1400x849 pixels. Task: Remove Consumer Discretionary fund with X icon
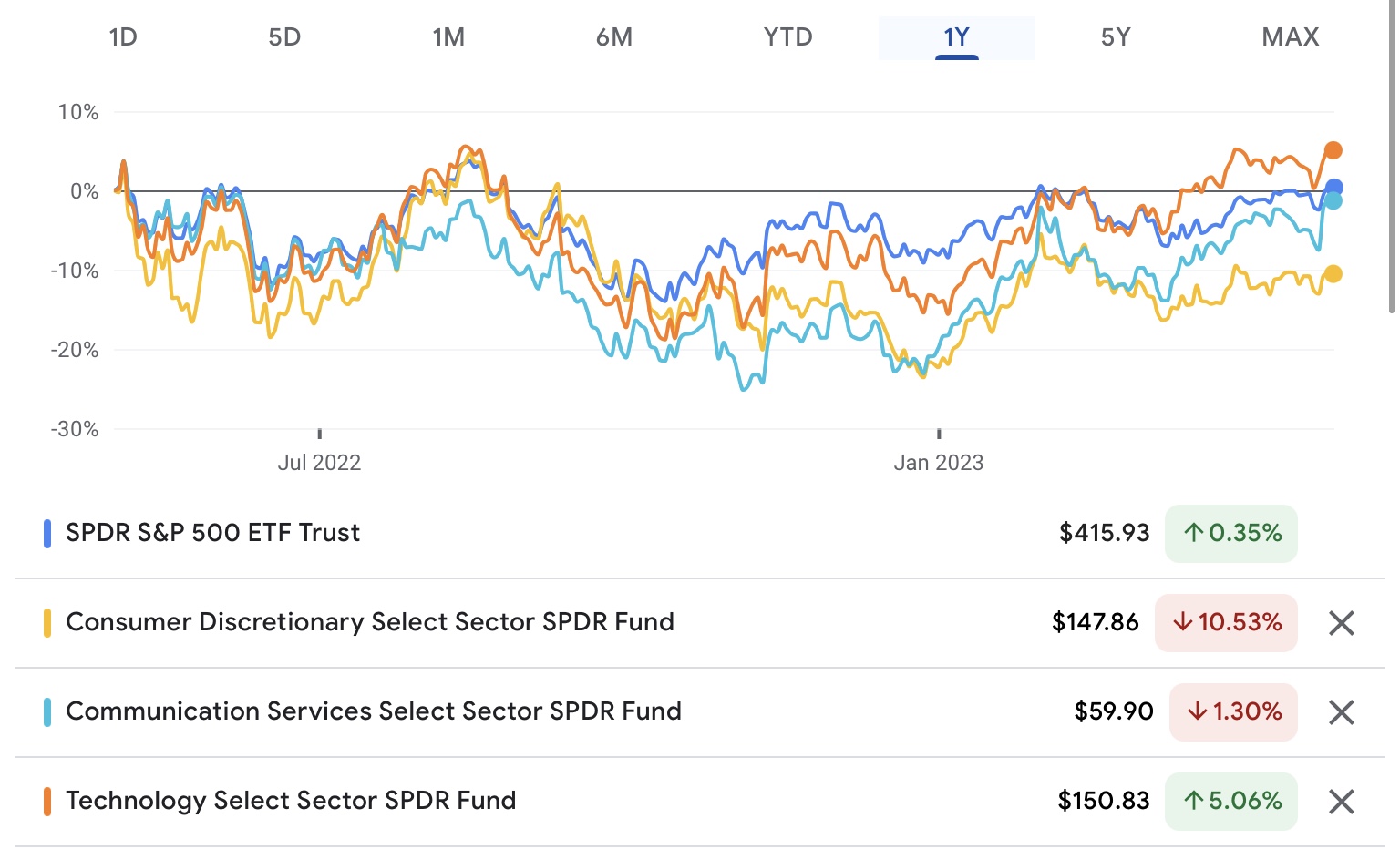click(1341, 623)
